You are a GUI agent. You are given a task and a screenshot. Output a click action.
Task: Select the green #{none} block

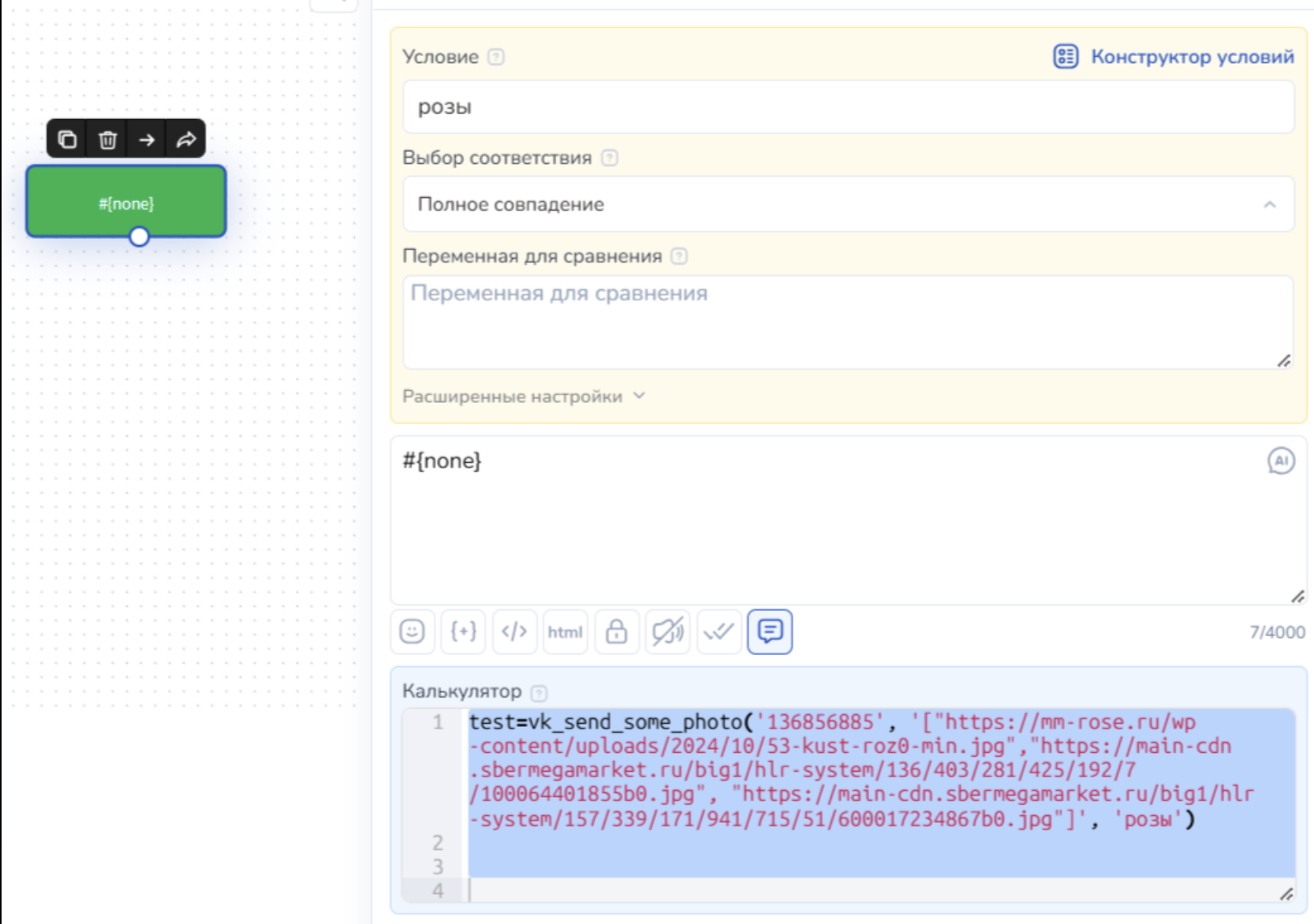coord(126,202)
